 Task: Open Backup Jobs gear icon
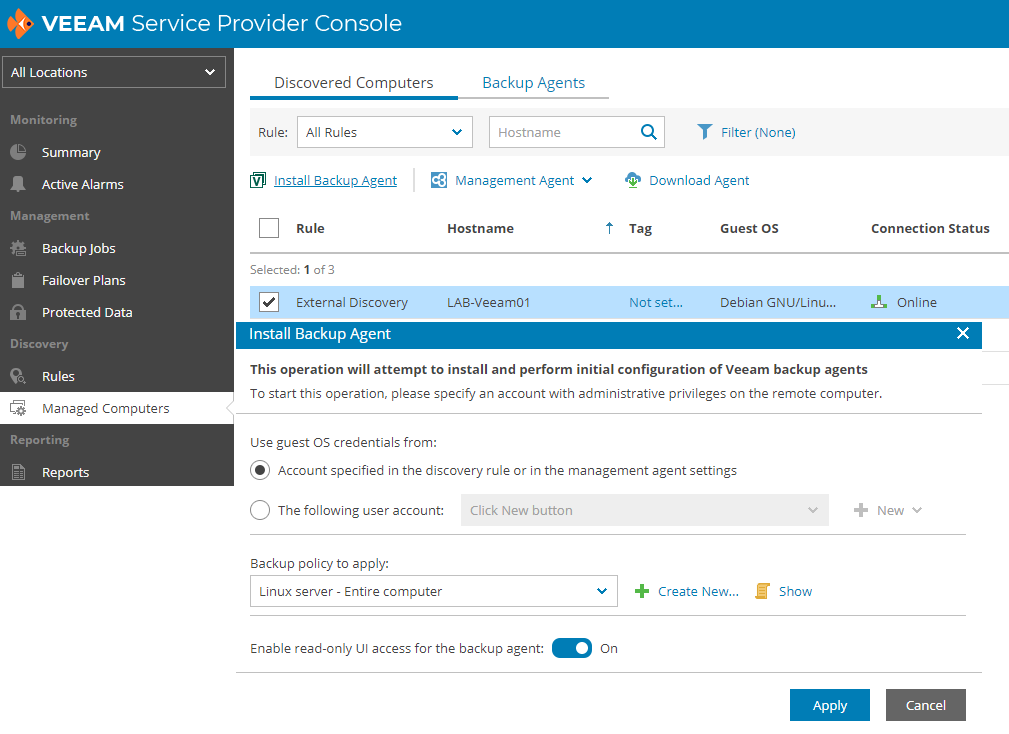click(18, 248)
